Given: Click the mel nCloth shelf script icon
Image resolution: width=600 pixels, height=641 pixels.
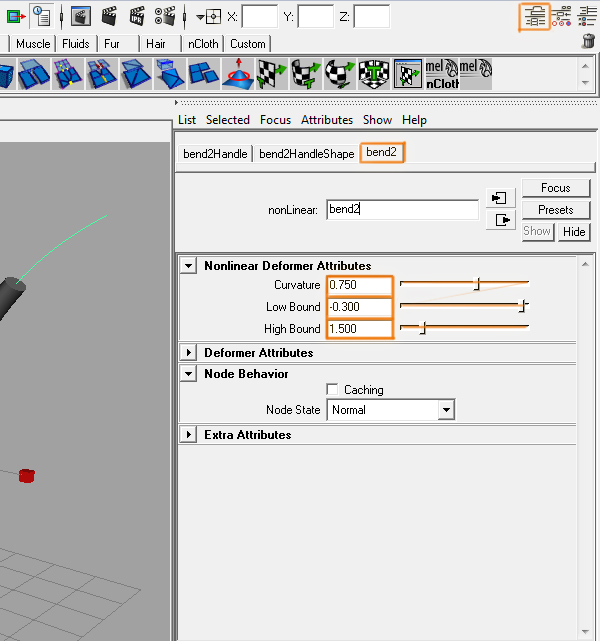Looking at the screenshot, I should tap(441, 73).
